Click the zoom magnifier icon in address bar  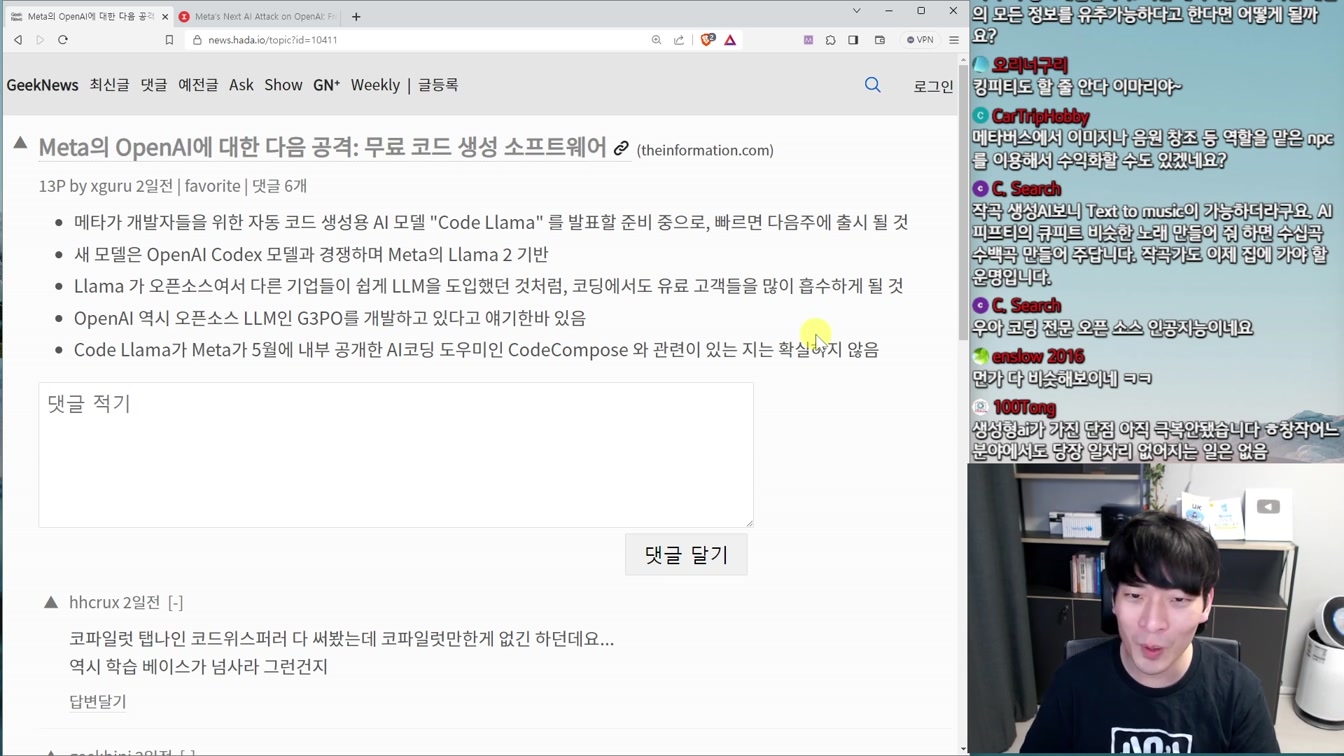pyautogui.click(x=656, y=40)
